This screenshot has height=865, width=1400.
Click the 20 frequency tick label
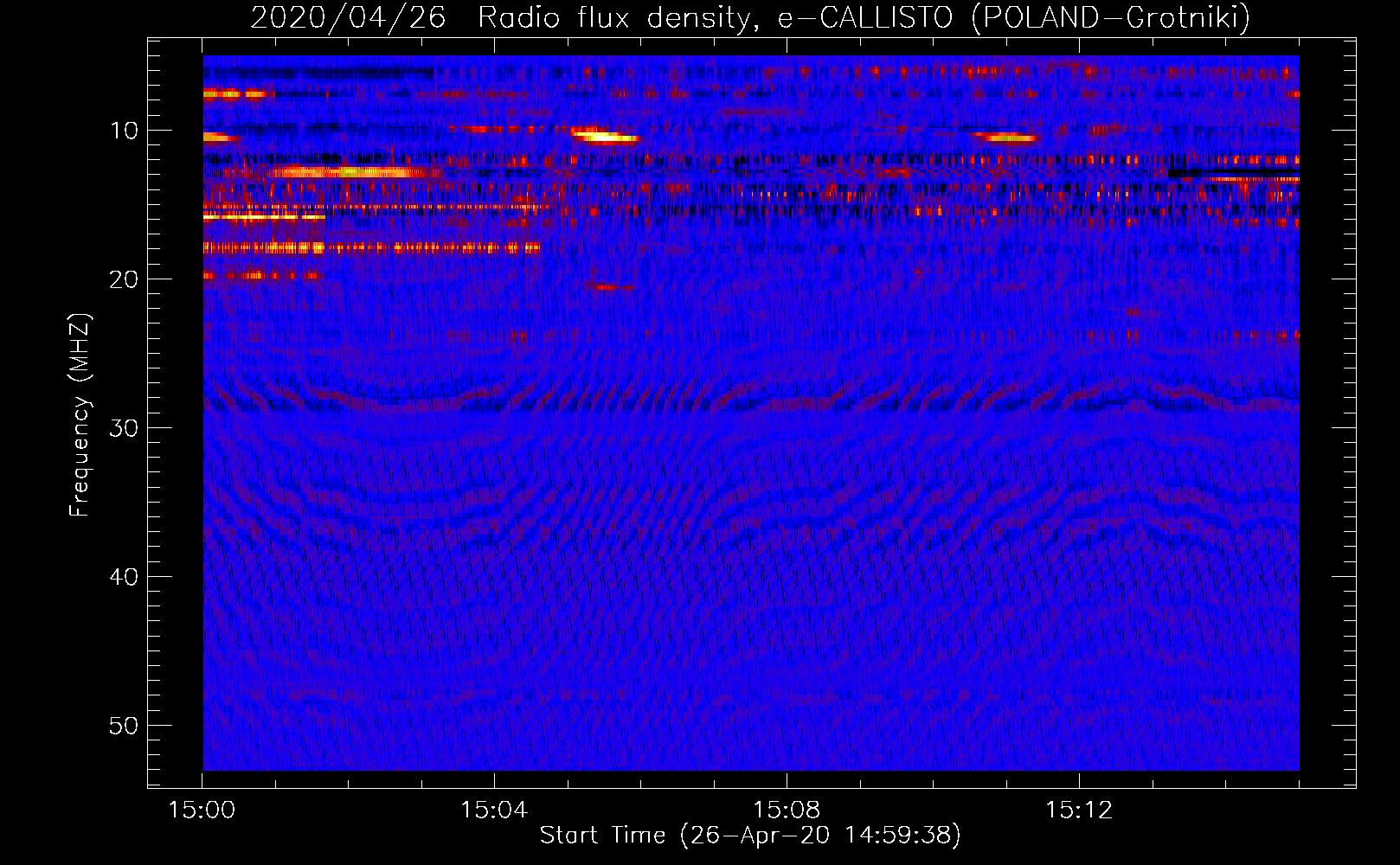pyautogui.click(x=124, y=279)
